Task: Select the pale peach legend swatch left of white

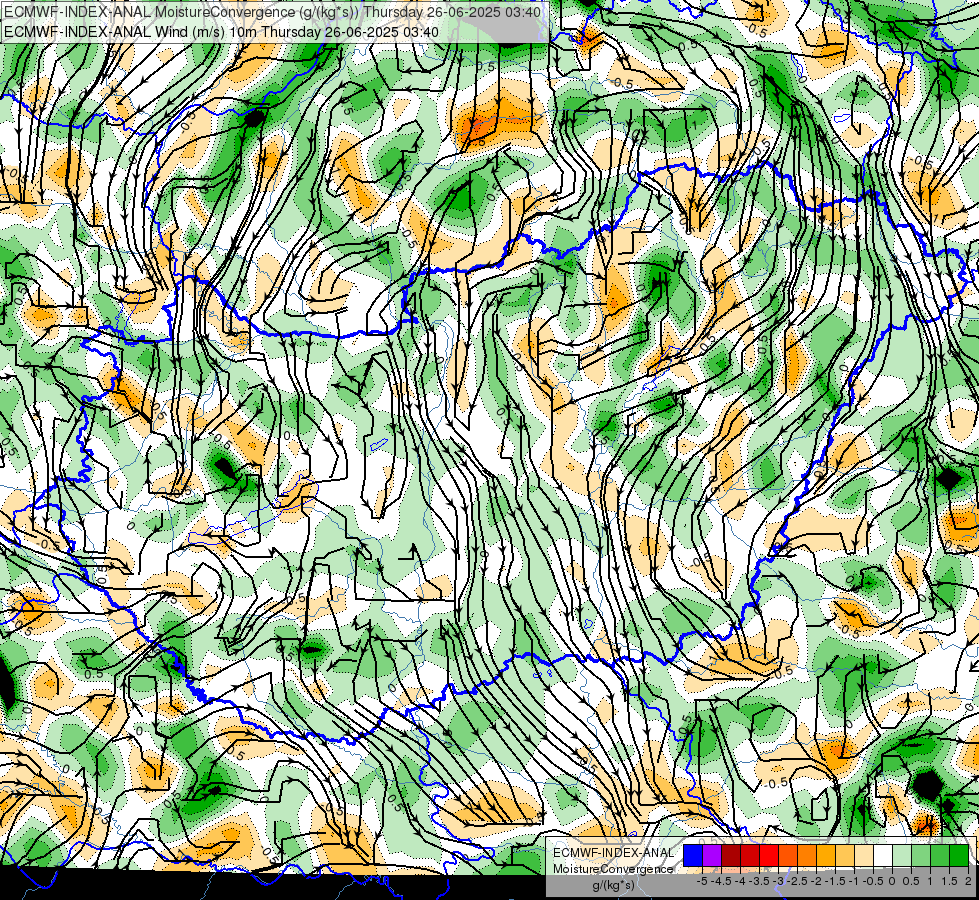Action: point(864,855)
